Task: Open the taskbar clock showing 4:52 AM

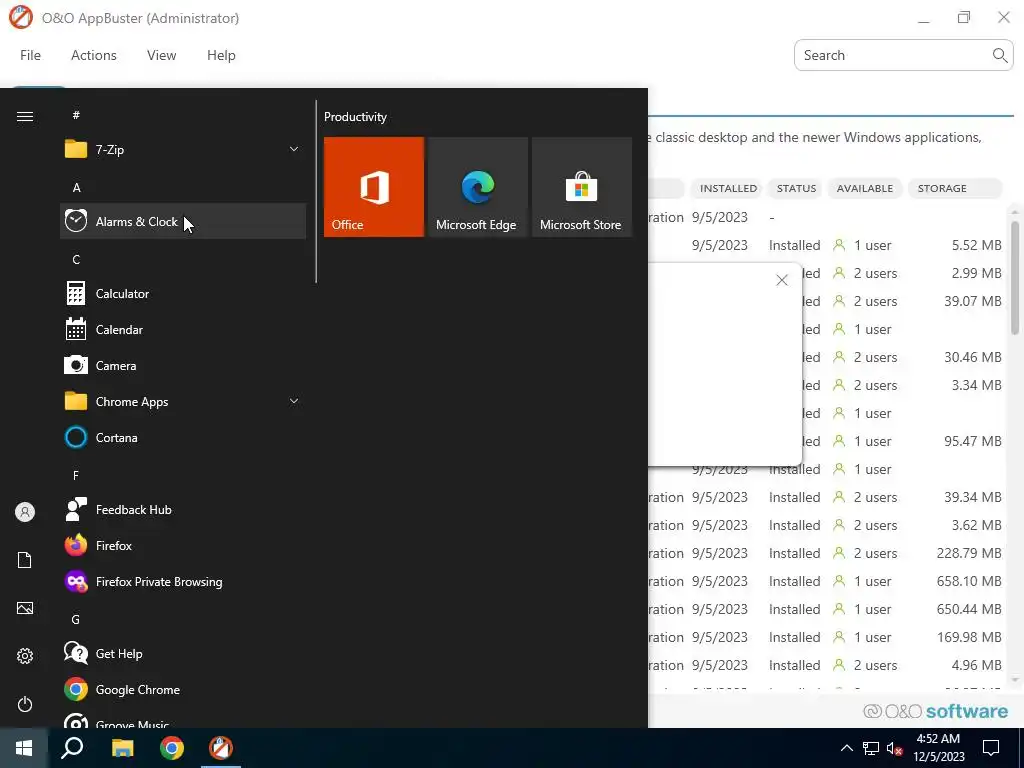Action: pyautogui.click(x=938, y=748)
